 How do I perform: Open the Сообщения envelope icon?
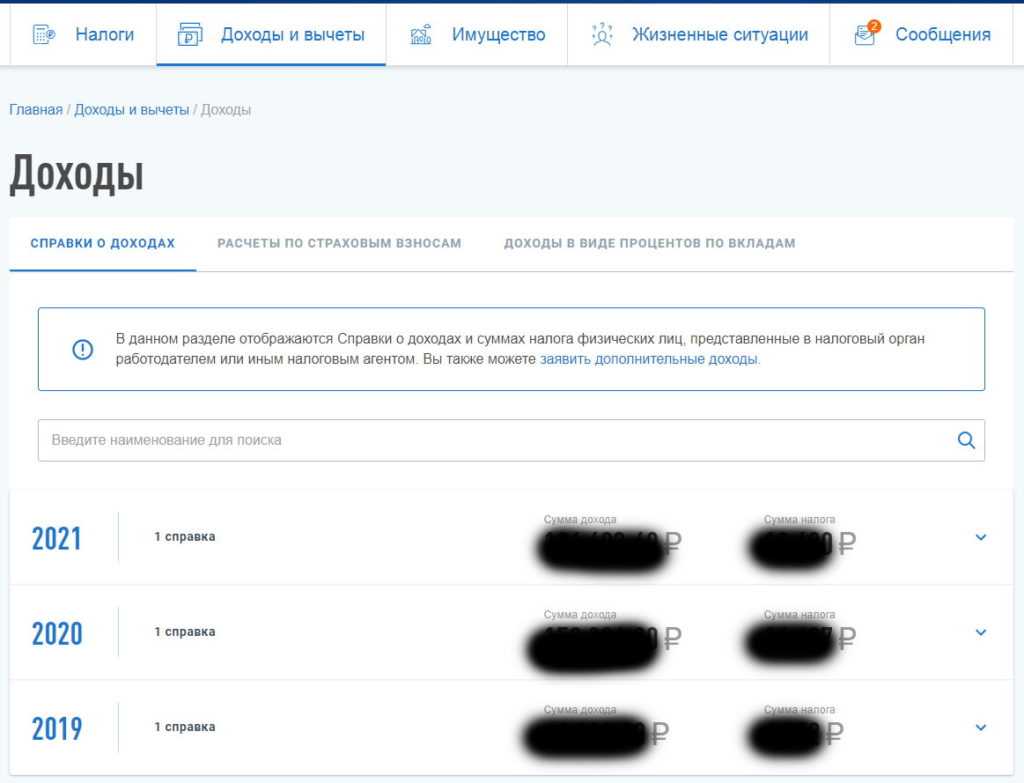pos(864,36)
